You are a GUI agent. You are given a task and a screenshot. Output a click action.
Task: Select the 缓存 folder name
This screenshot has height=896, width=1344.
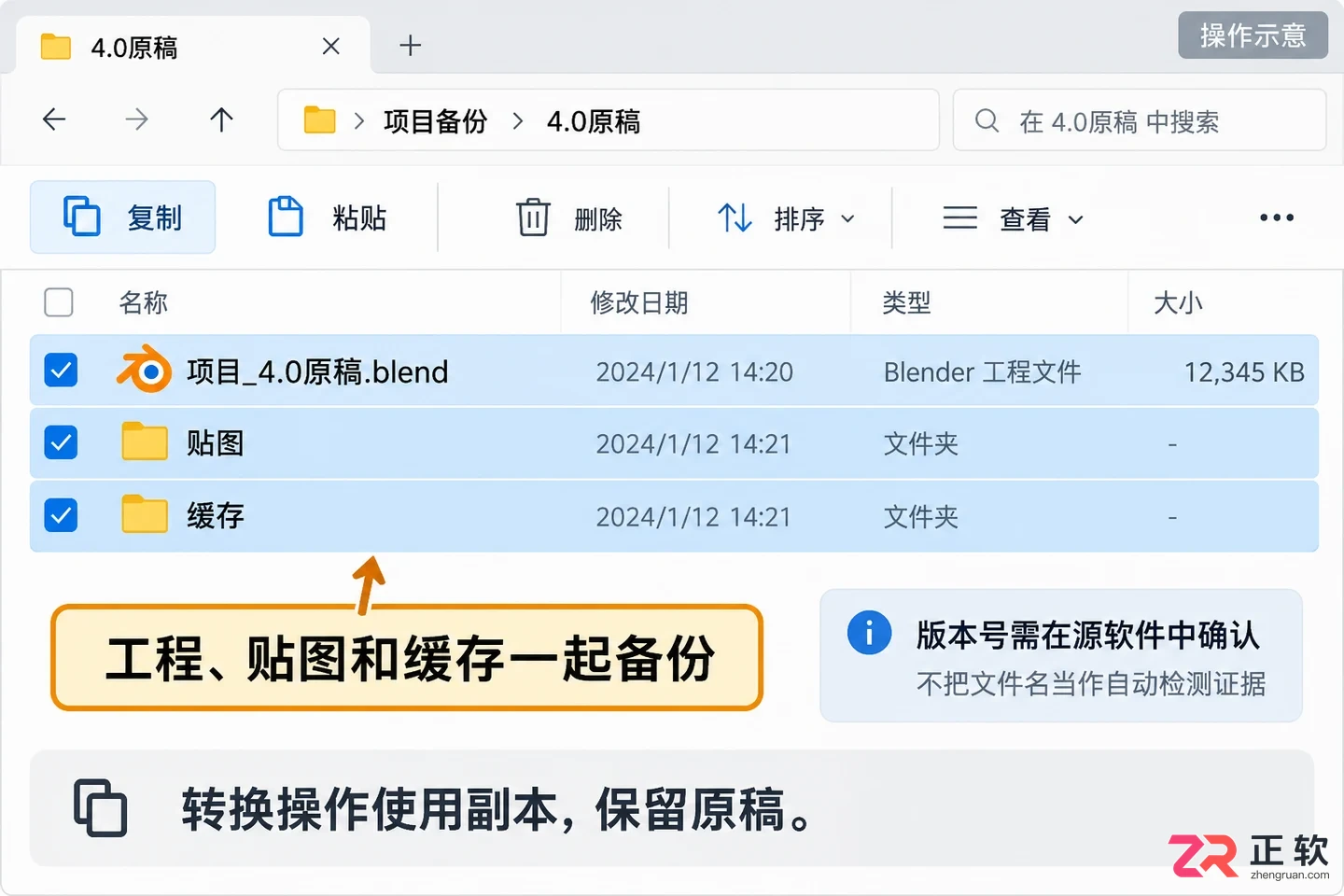point(215,515)
